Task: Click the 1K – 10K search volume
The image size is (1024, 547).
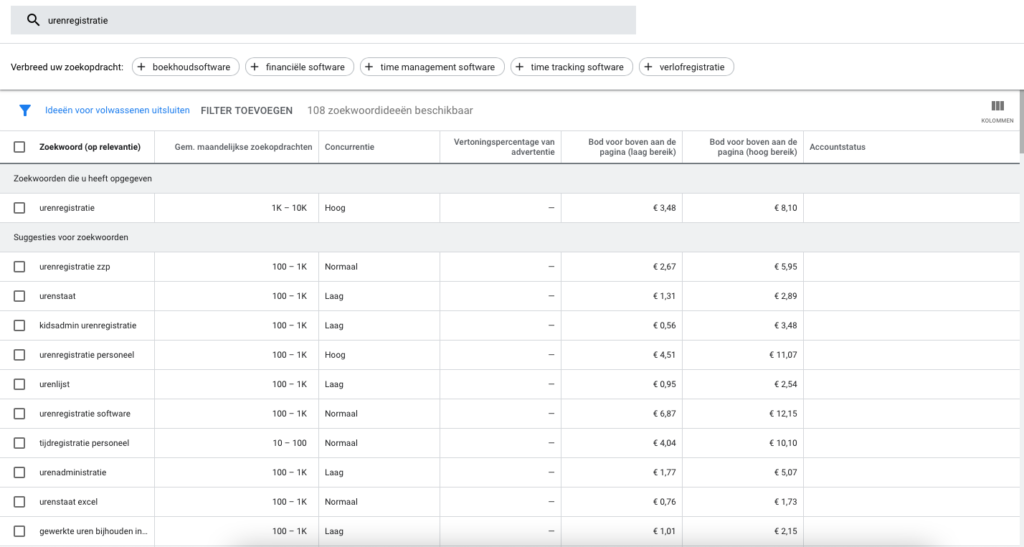Action: [x=289, y=208]
